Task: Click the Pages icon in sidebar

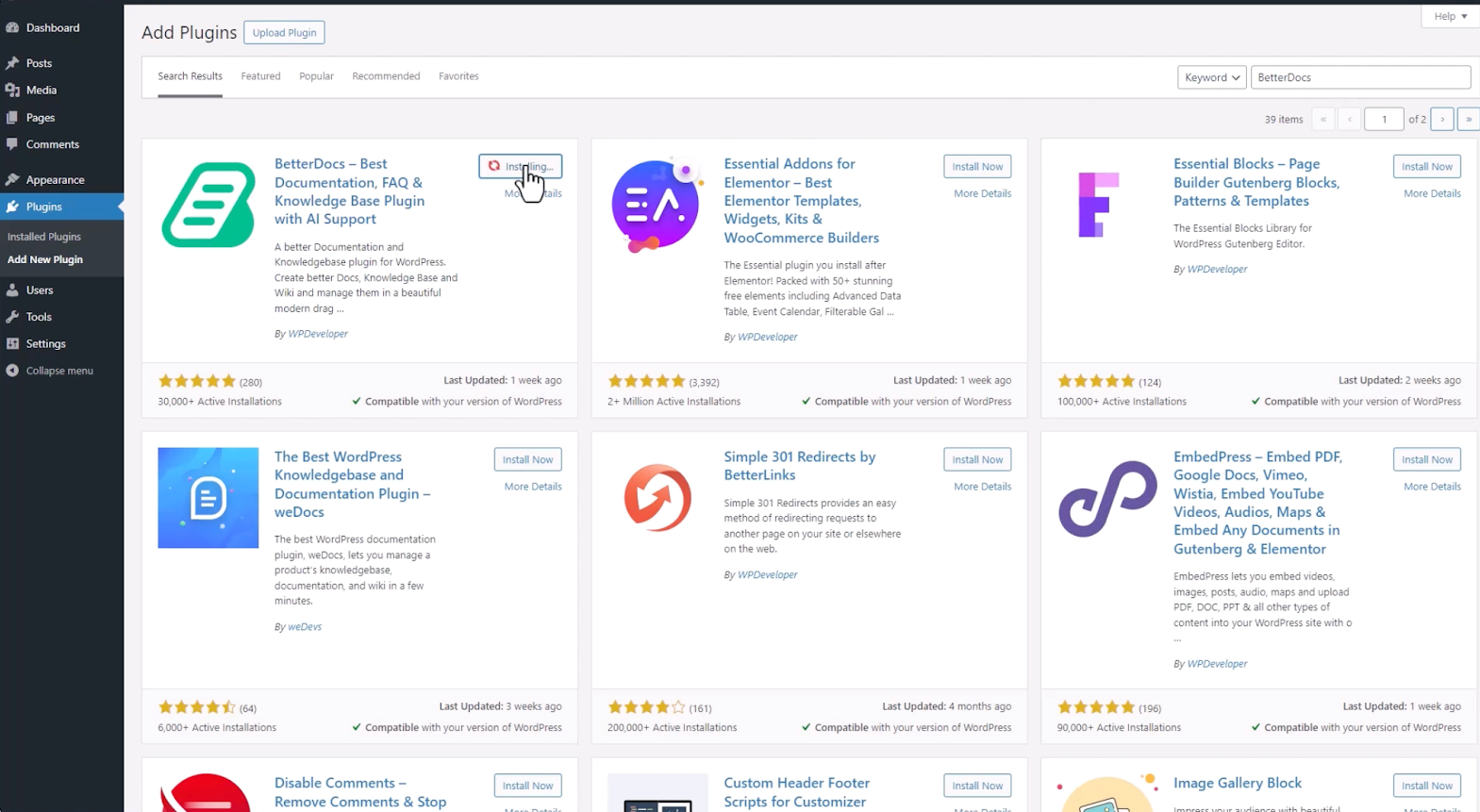Action: tap(12, 117)
